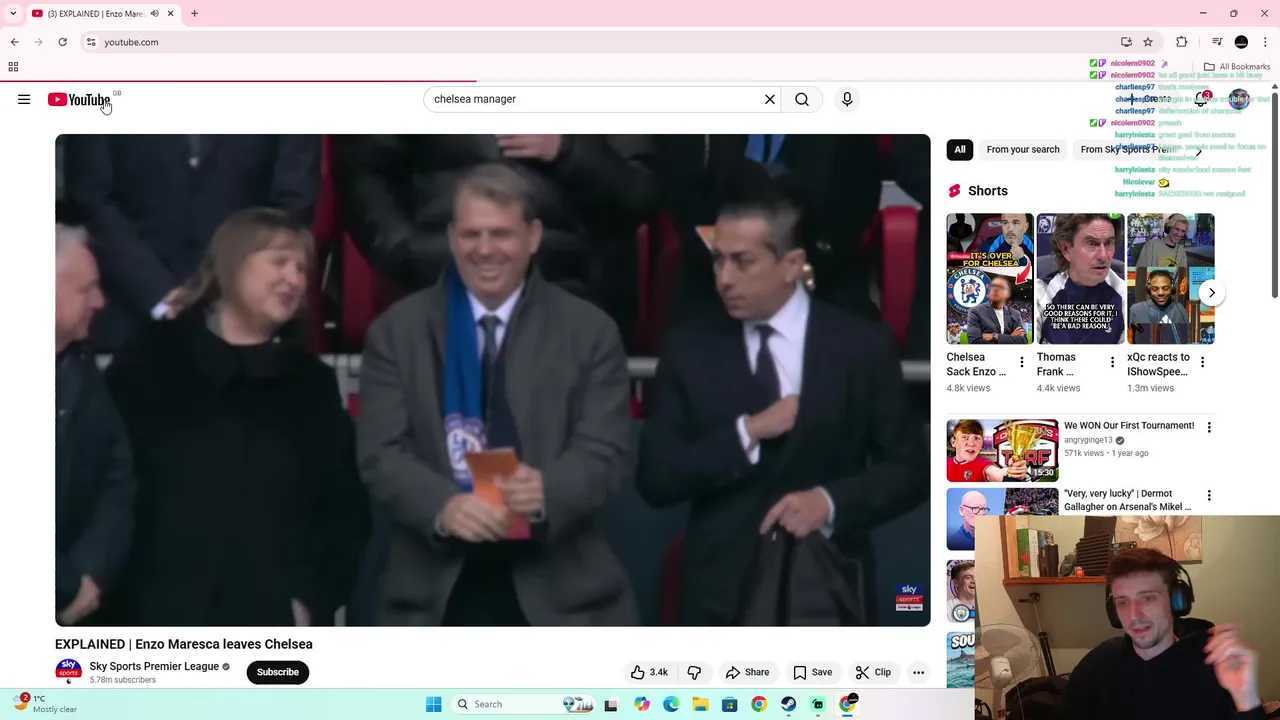1280x720 pixels.
Task: Bookmark this page with the star icon
Action: point(1148,42)
